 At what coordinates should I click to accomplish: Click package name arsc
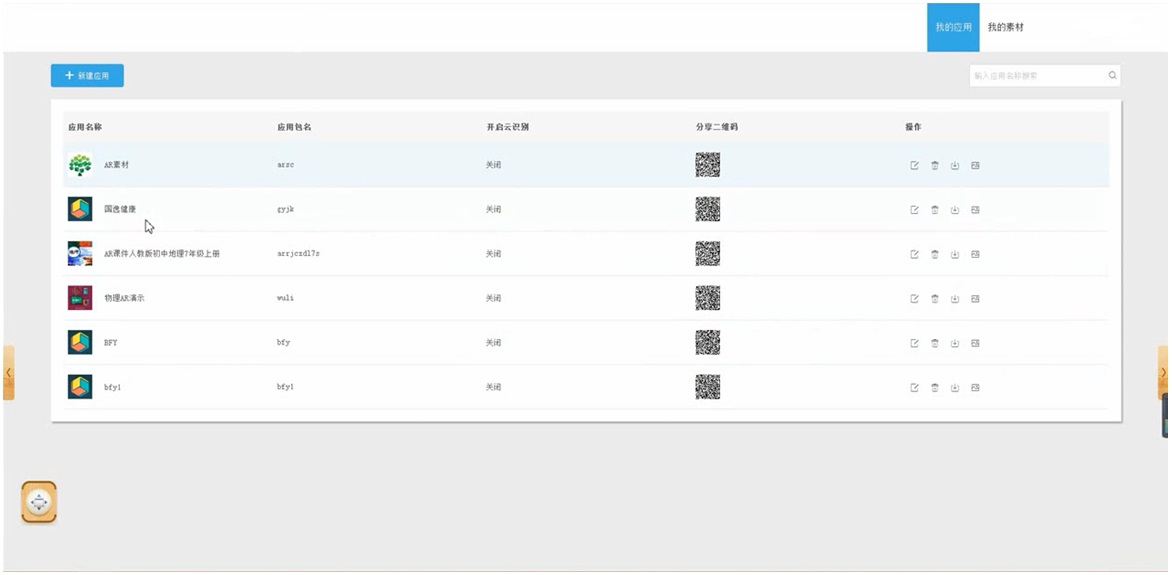coord(286,164)
